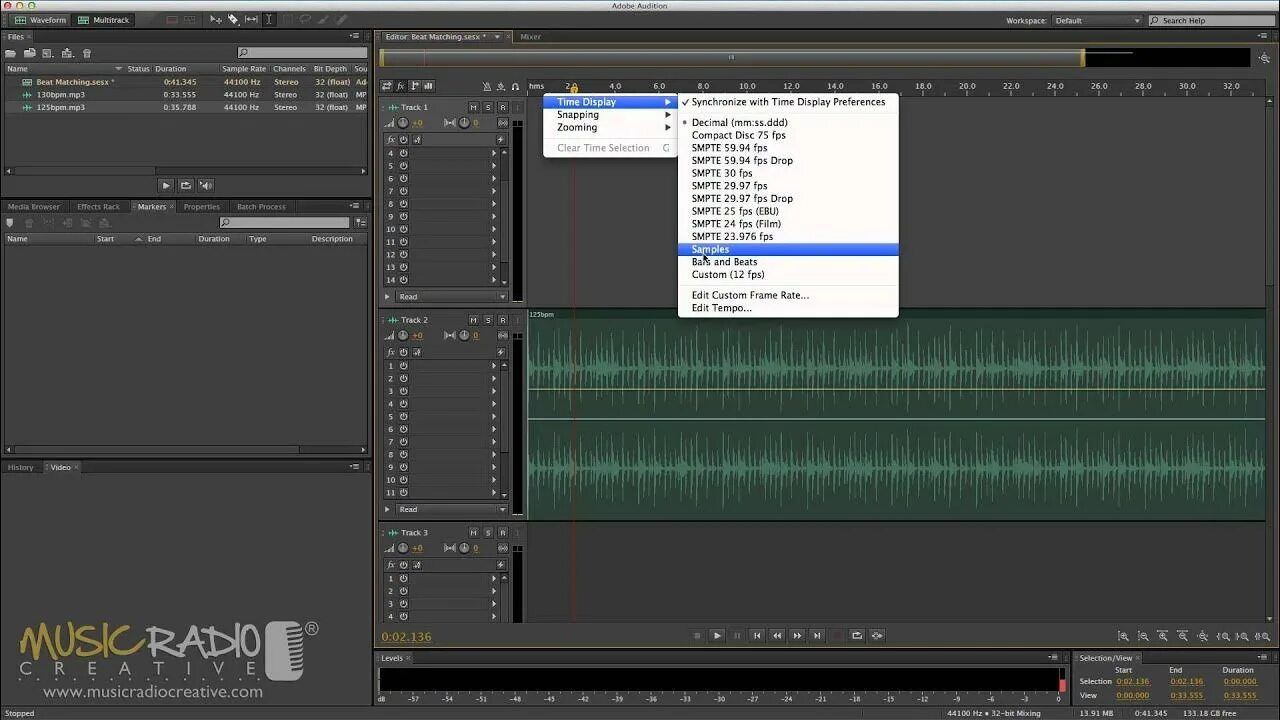Adjust Track 2 pan knob
1280x720 pixels.
pos(463,336)
